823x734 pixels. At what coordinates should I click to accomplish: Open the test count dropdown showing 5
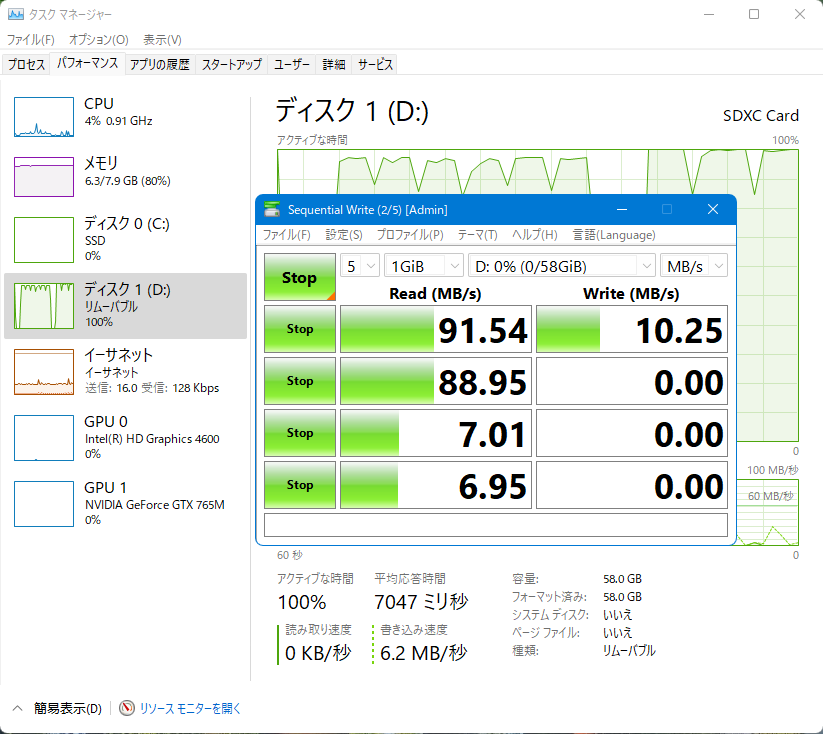tap(360, 266)
